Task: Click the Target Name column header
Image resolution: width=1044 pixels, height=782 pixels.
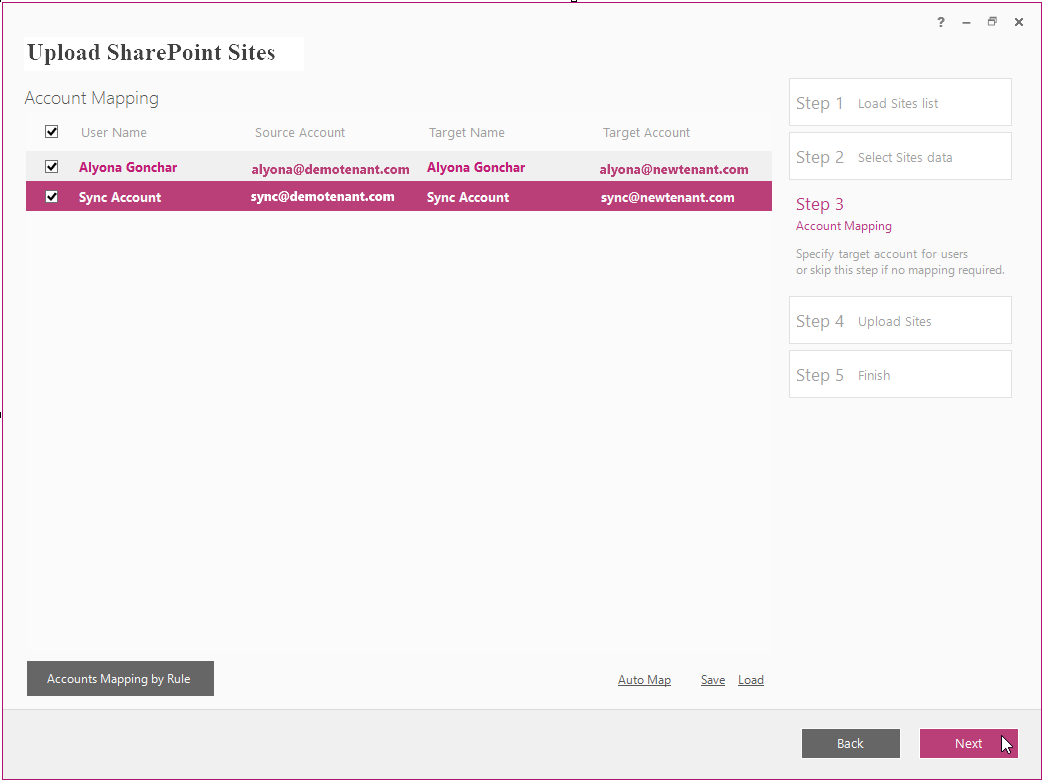Action: [x=467, y=133]
